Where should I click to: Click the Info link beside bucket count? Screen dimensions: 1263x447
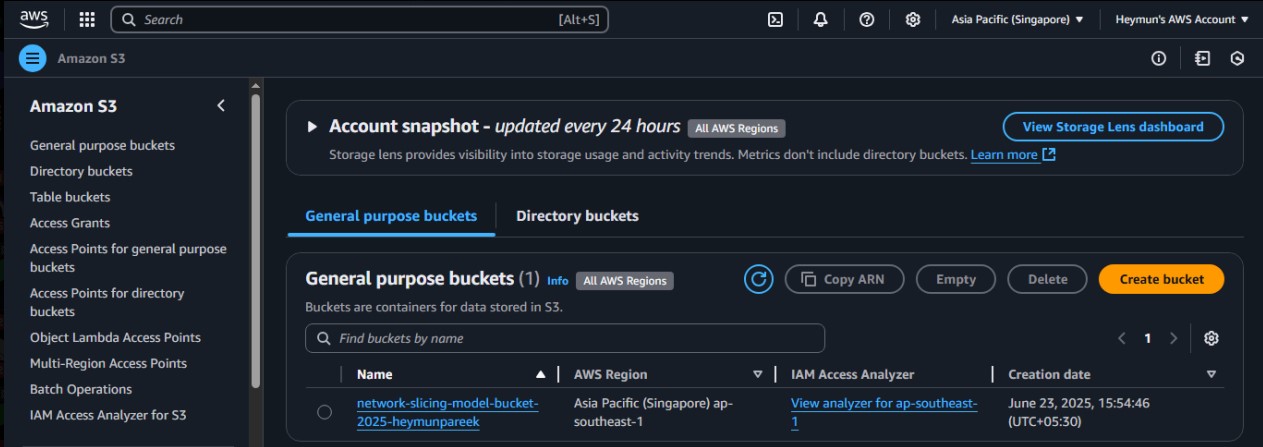tap(557, 281)
